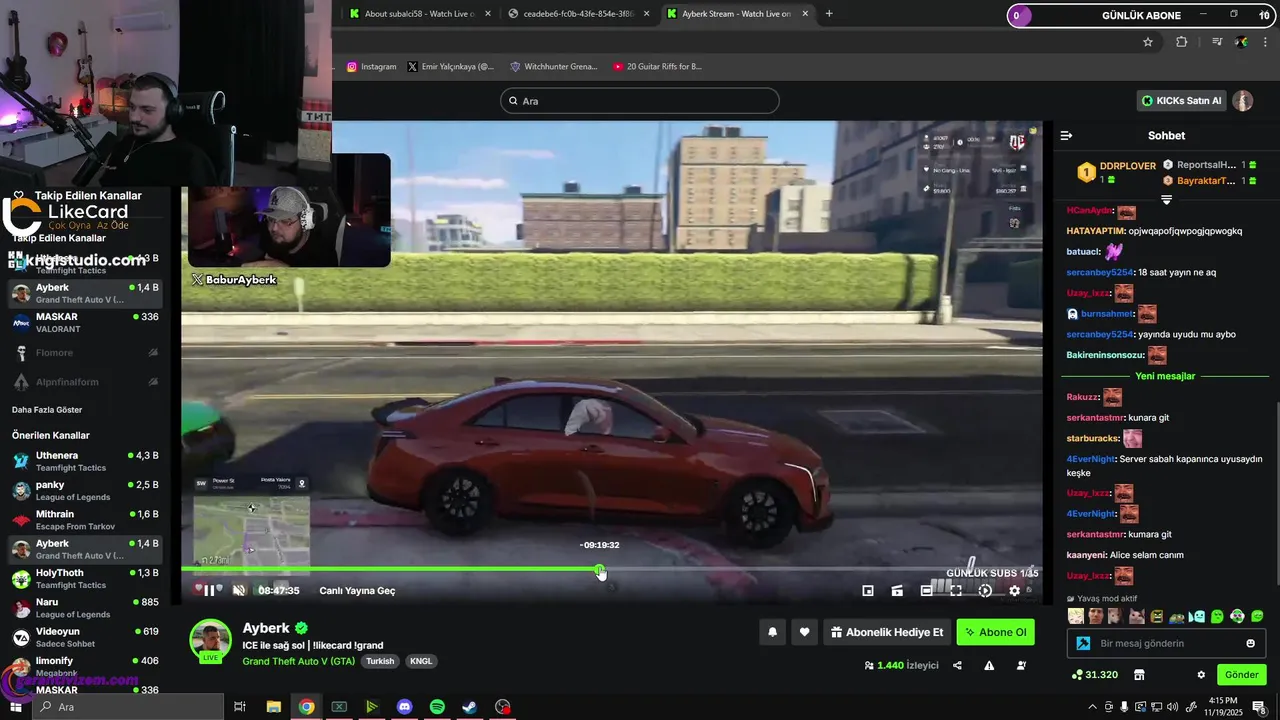The image size is (1280, 720).
Task: Collapse the Sohbet chat panel
Action: tap(1066, 135)
